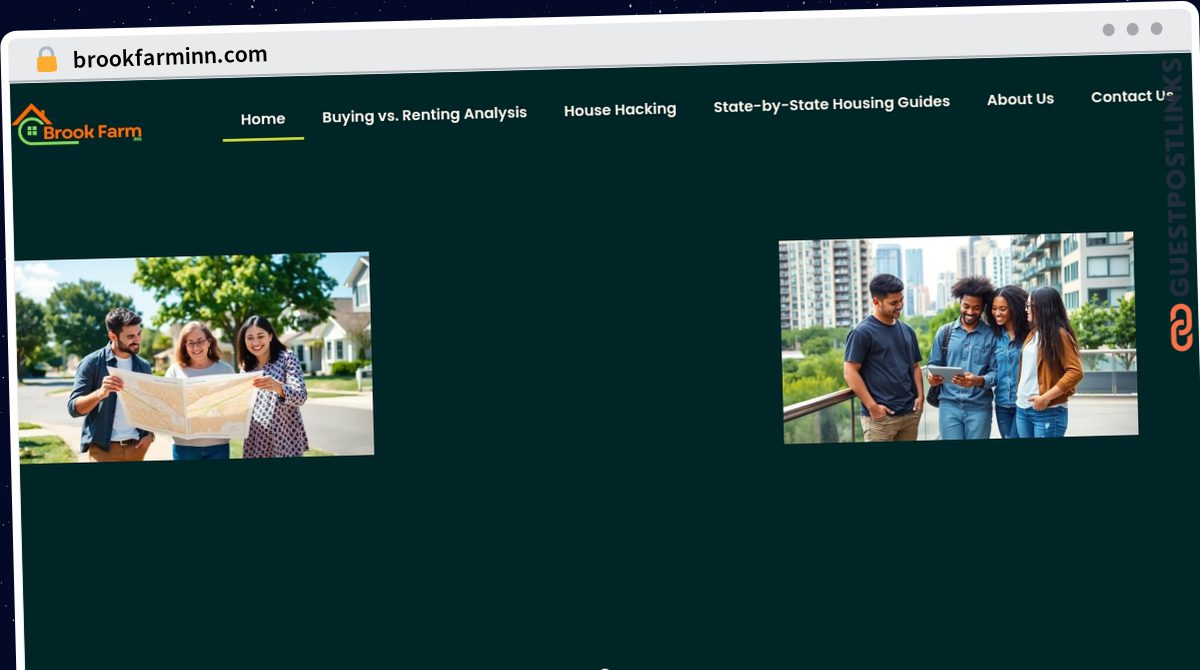Click the middle gray window dot
The width and height of the screenshot is (1200, 670).
tap(1132, 30)
